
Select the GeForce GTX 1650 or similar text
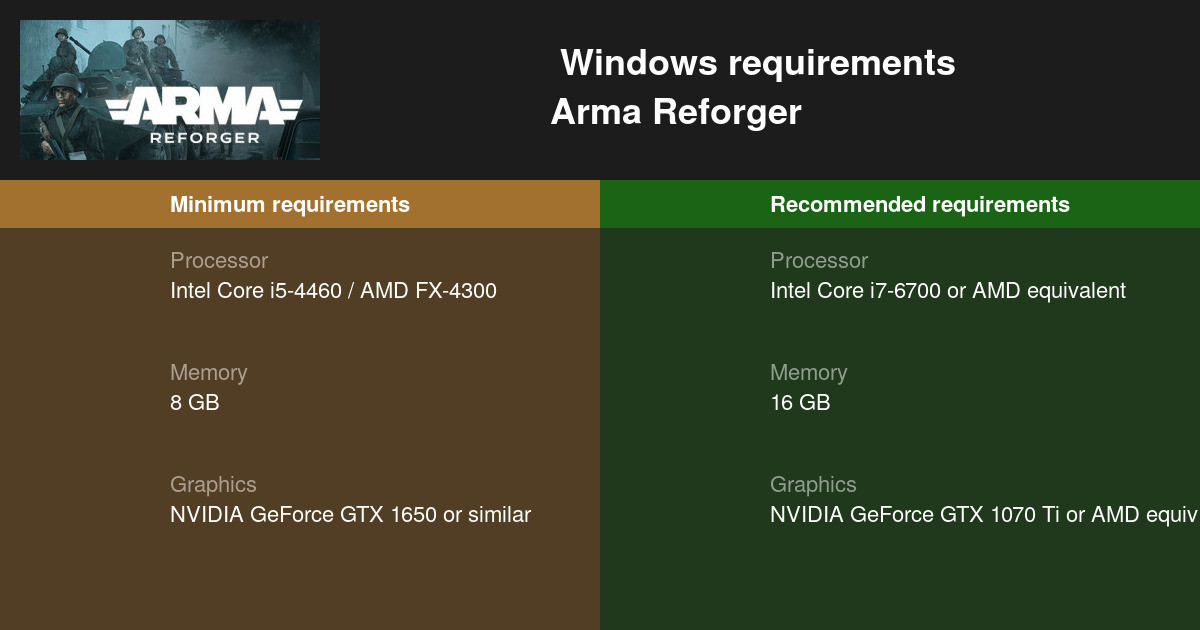pyautogui.click(x=350, y=515)
